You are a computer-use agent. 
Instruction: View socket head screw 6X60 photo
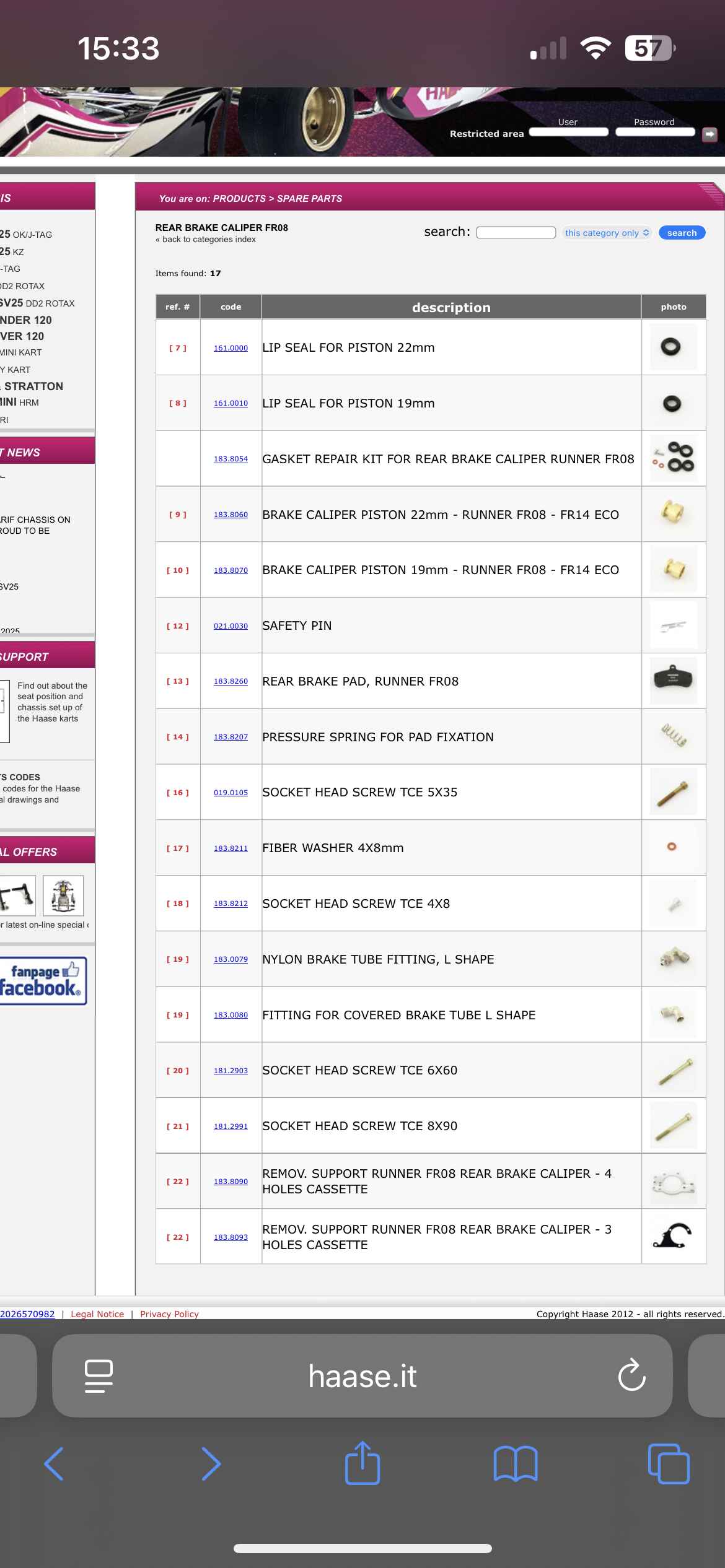674,1070
